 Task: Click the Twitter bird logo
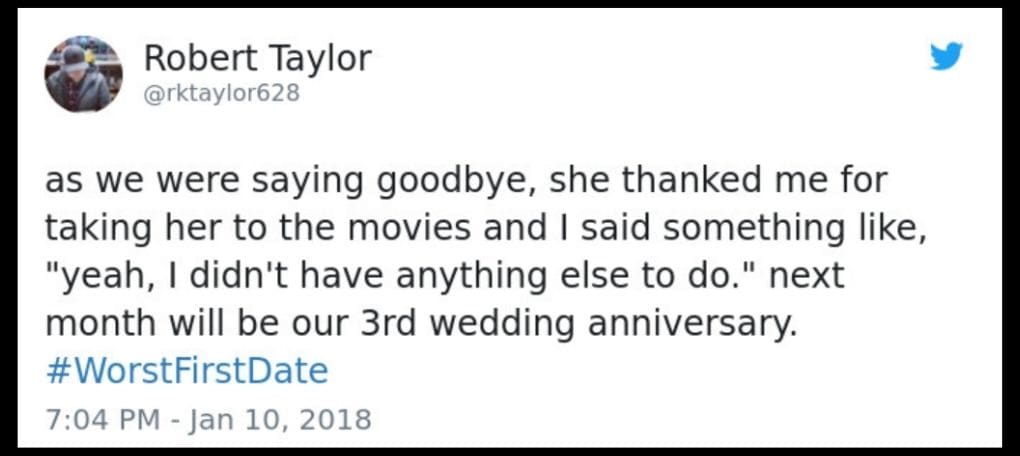[945, 57]
